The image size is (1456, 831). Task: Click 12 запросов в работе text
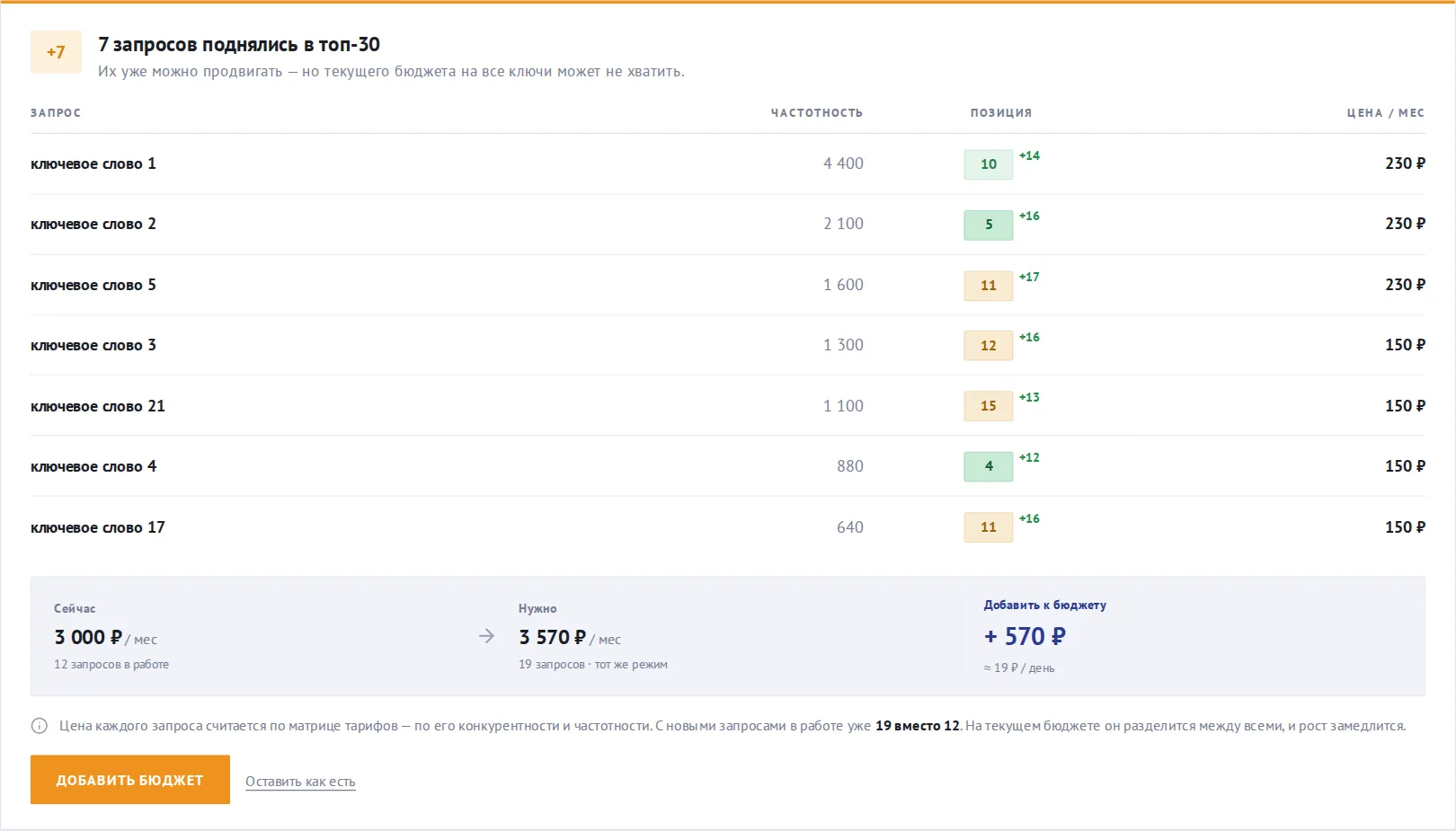pos(111,665)
